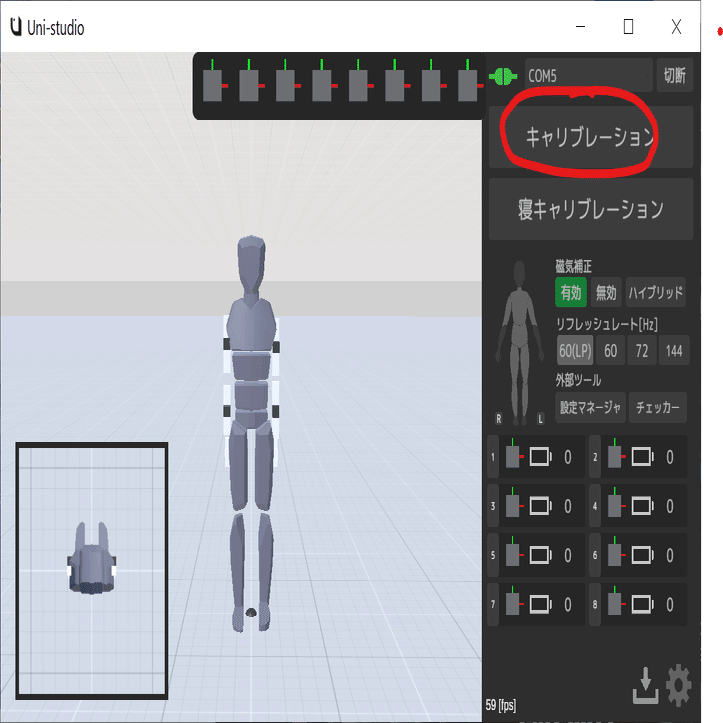The height and width of the screenshot is (723, 723).
Task: Open the 設定マネージャ external tool
Action: (x=590, y=407)
